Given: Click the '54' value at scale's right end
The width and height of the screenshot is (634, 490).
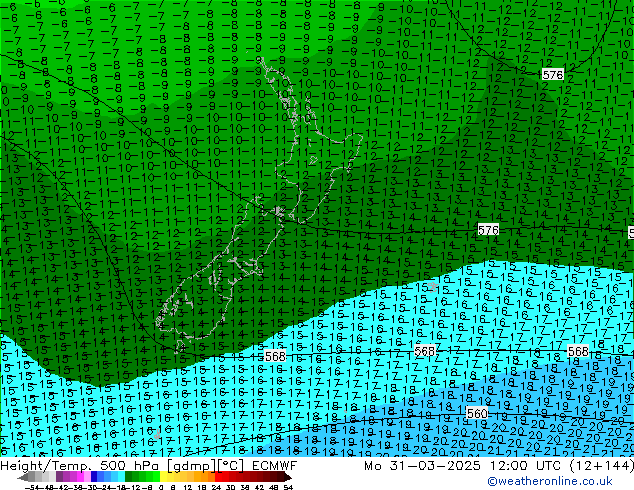Looking at the screenshot, I should 287,487.
